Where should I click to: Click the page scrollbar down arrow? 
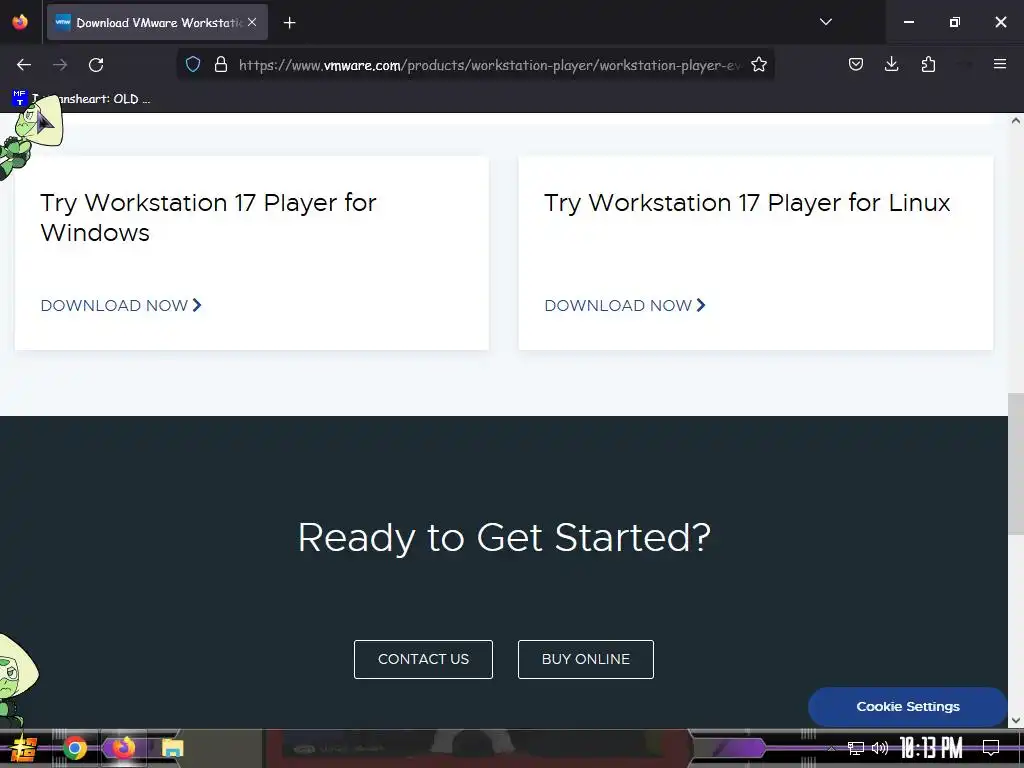coord(1016,720)
